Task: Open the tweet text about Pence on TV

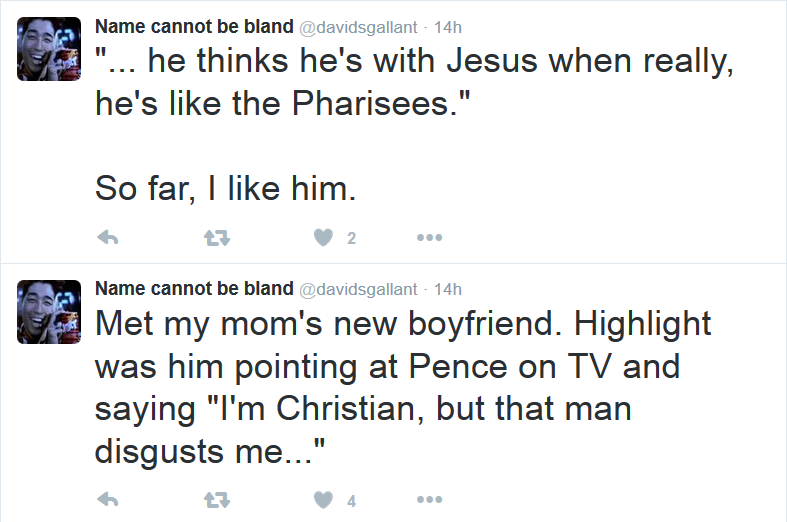Action: pos(403,387)
